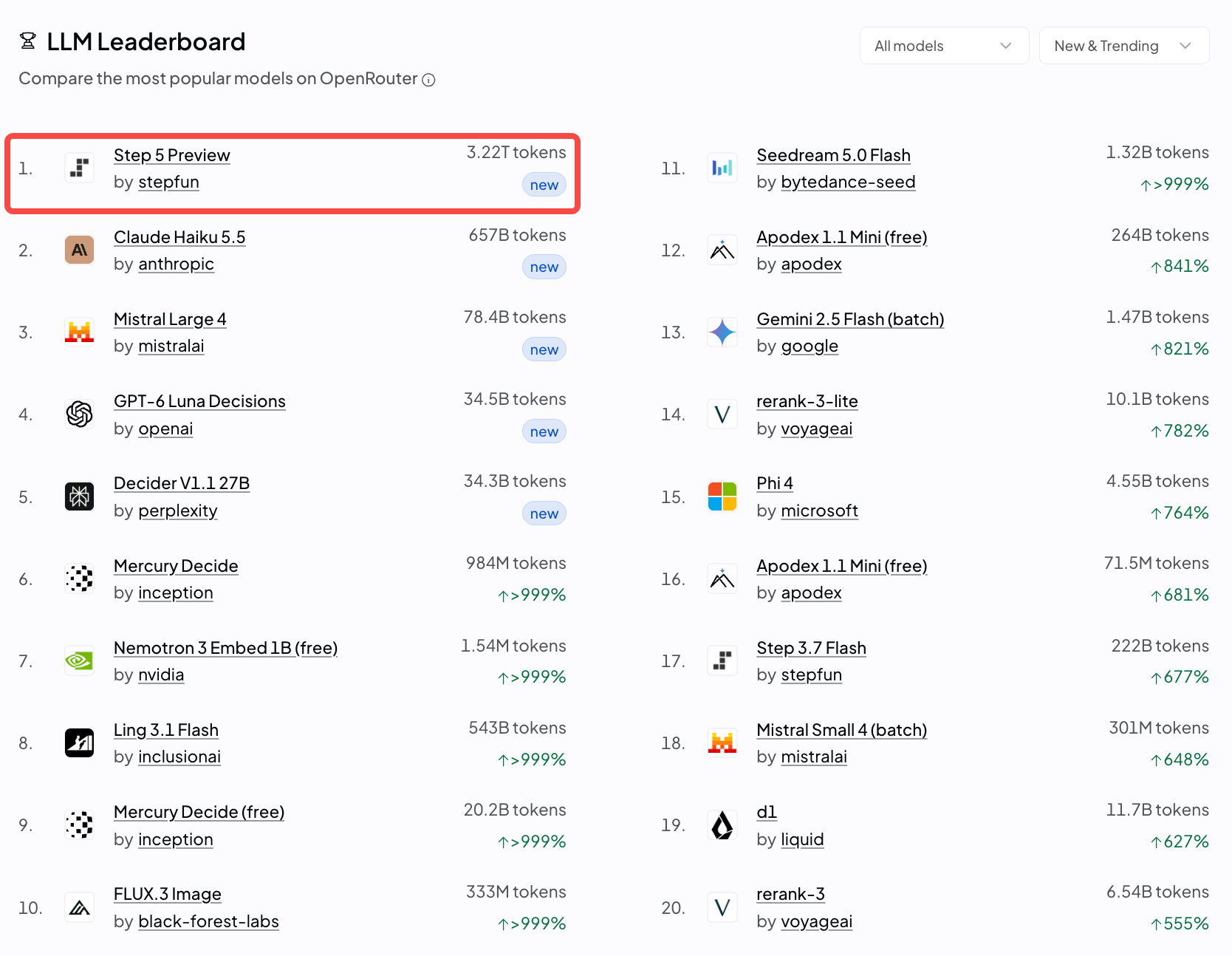Click the black-forest-labs logo for FLUX.3 Image
This screenshot has width=1232, height=956.
(79, 908)
